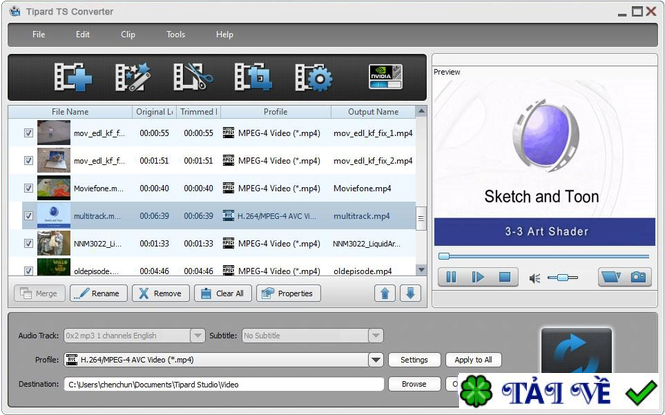Screen dimensions: 665x415
Task: Select output name multitrack.mp4
Action: pos(361,216)
